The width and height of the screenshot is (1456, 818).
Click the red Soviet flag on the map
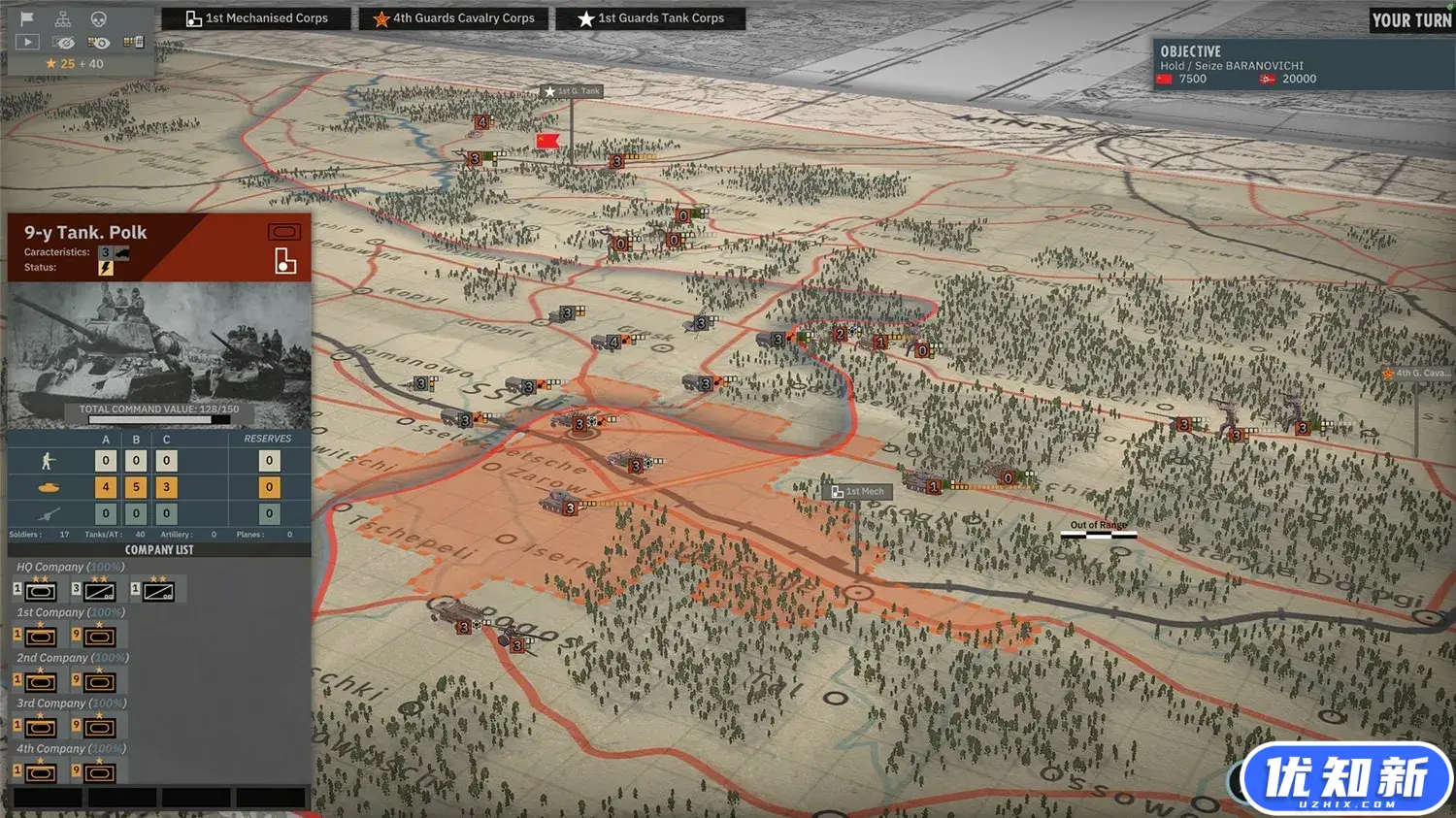[547, 142]
